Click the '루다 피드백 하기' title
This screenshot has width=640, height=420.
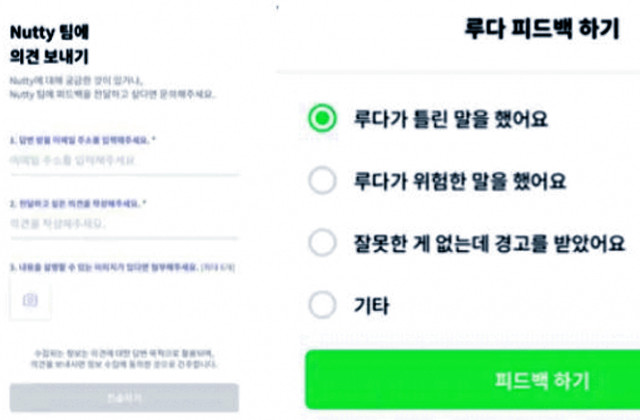tap(542, 28)
